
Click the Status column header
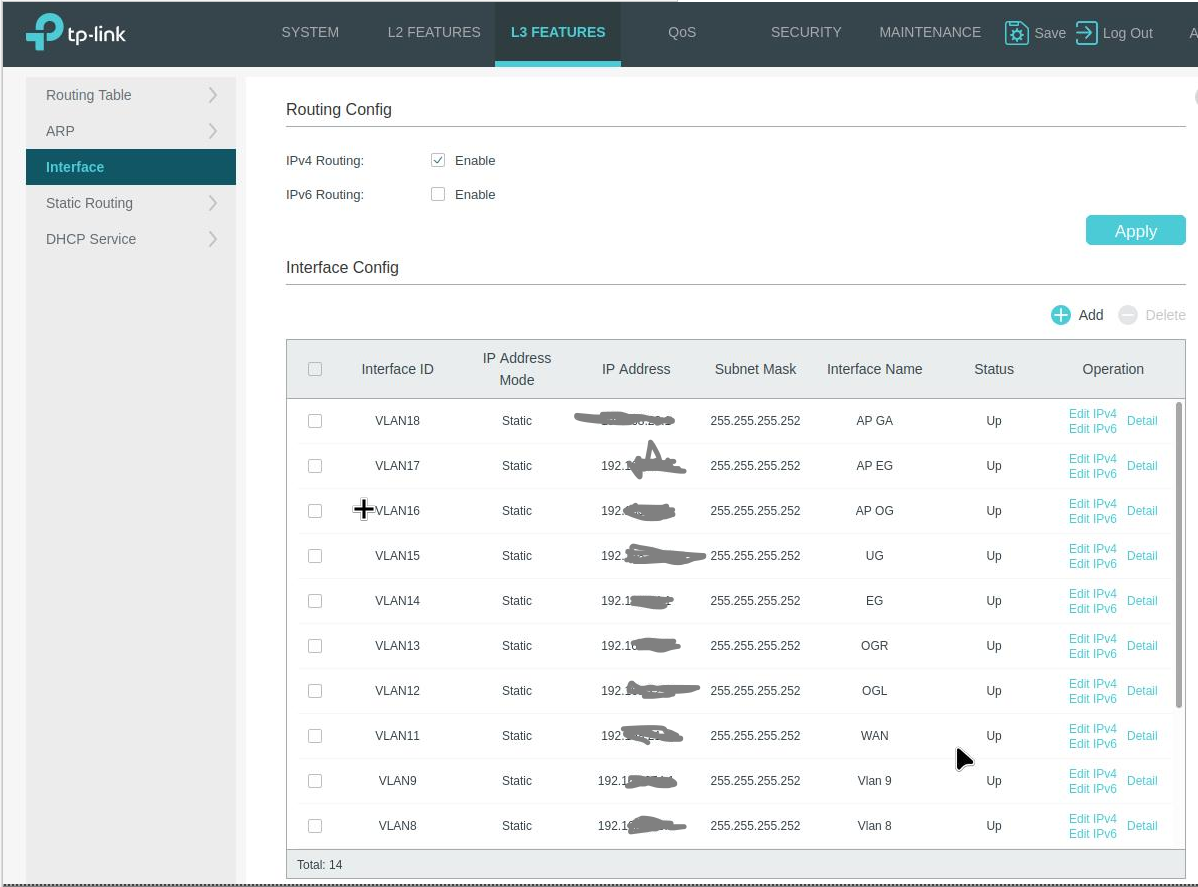coord(994,369)
